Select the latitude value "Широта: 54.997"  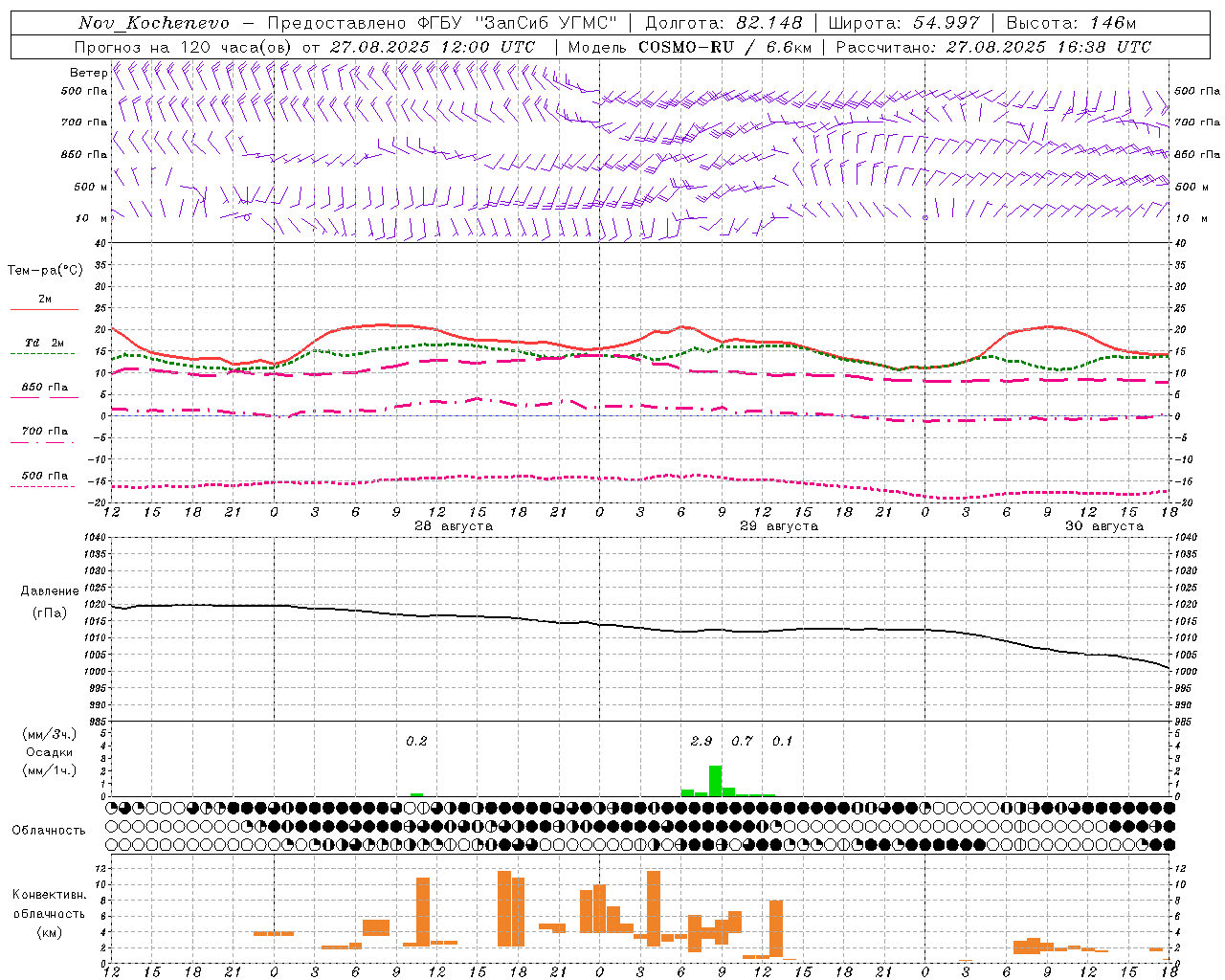(904, 23)
